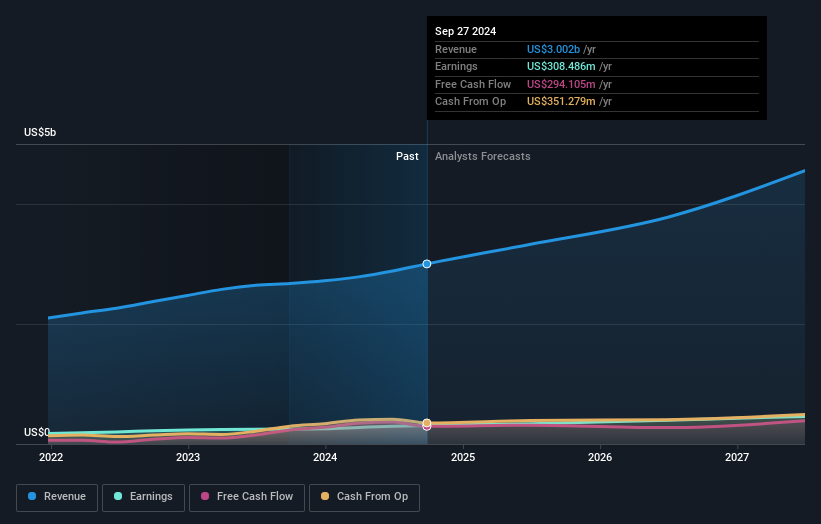
Task: Toggle the Earnings legend button
Action: pos(143,497)
